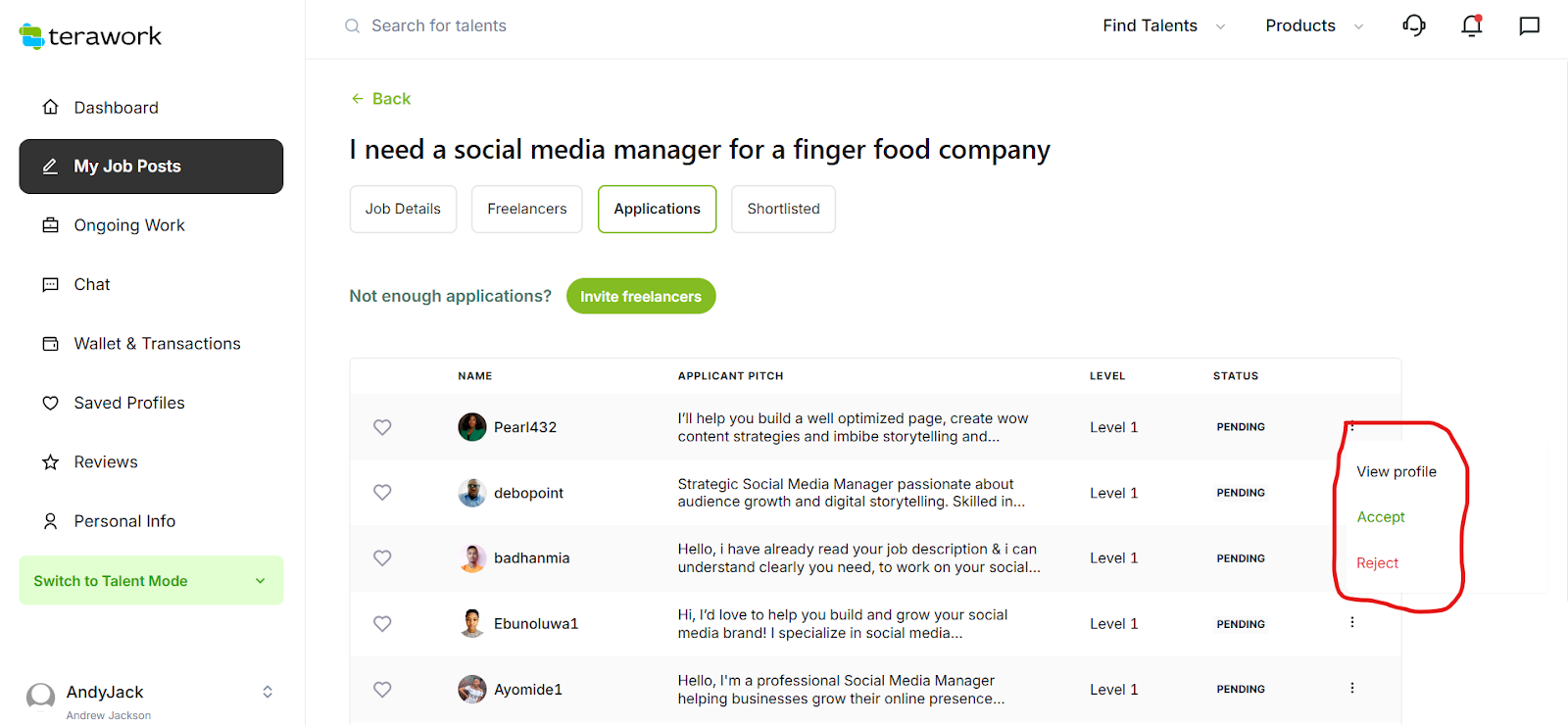Image resolution: width=1568 pixels, height=725 pixels.
Task: Open the messages icon in header
Action: pyautogui.click(x=1529, y=25)
